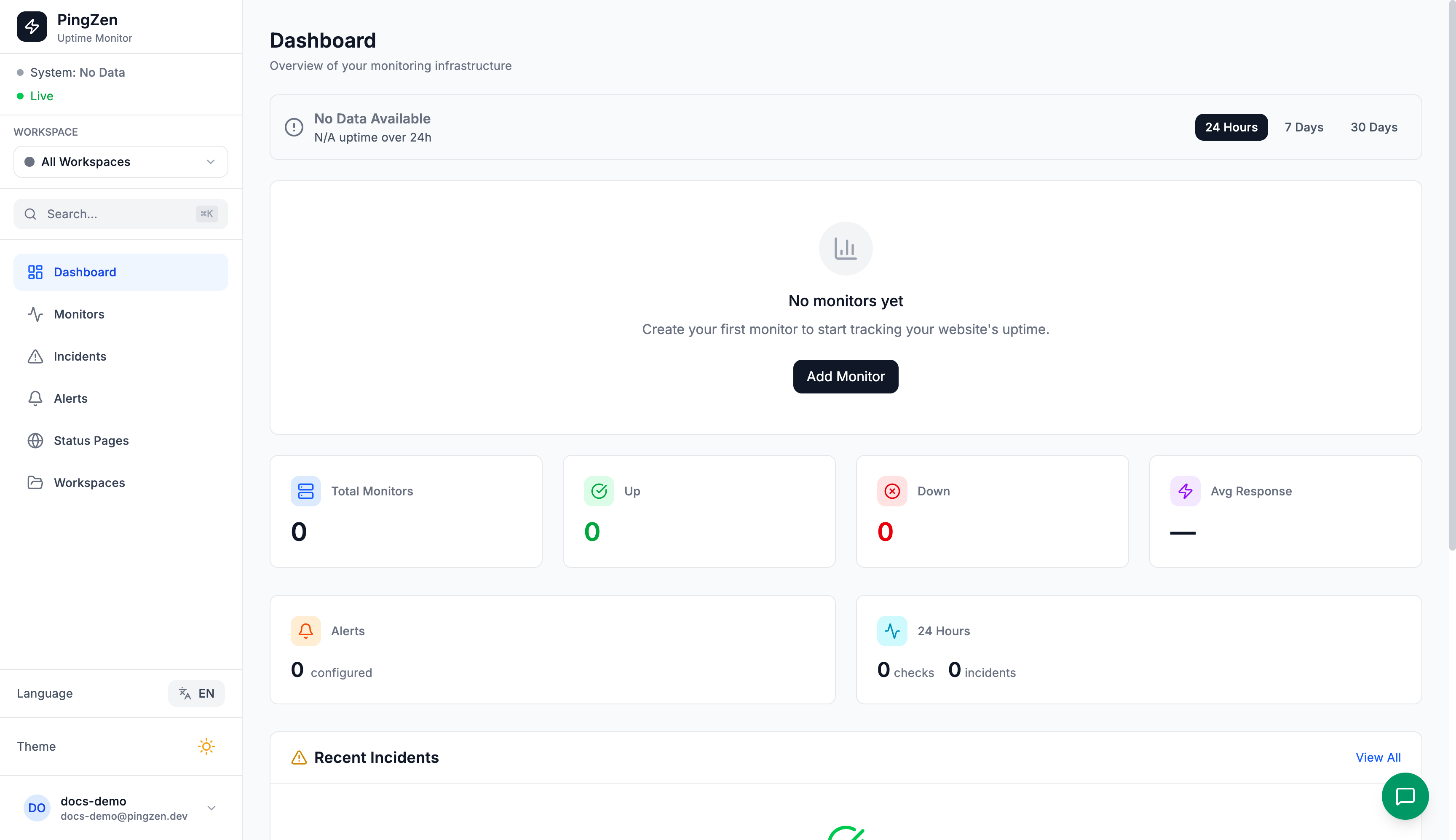The image size is (1456, 840).
Task: Click the No Data Available info icon
Action: (x=294, y=127)
